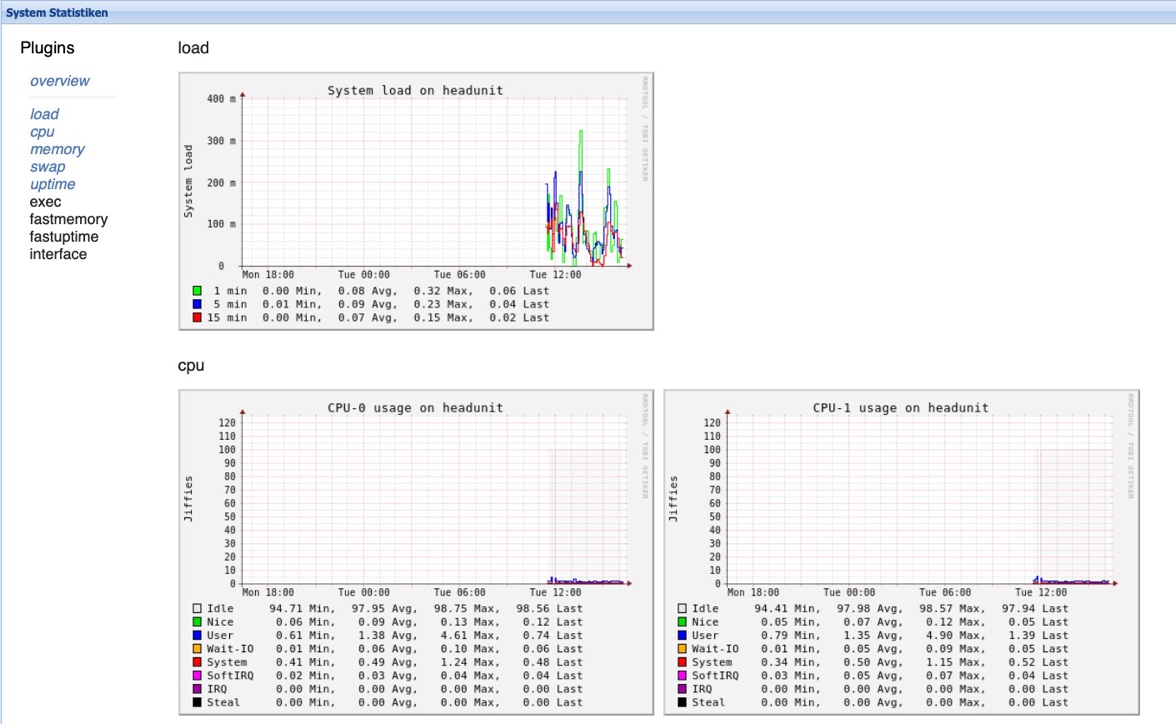Click the System load on headunit graph
Image resolution: width=1176 pixels, height=724 pixels.
[415, 200]
